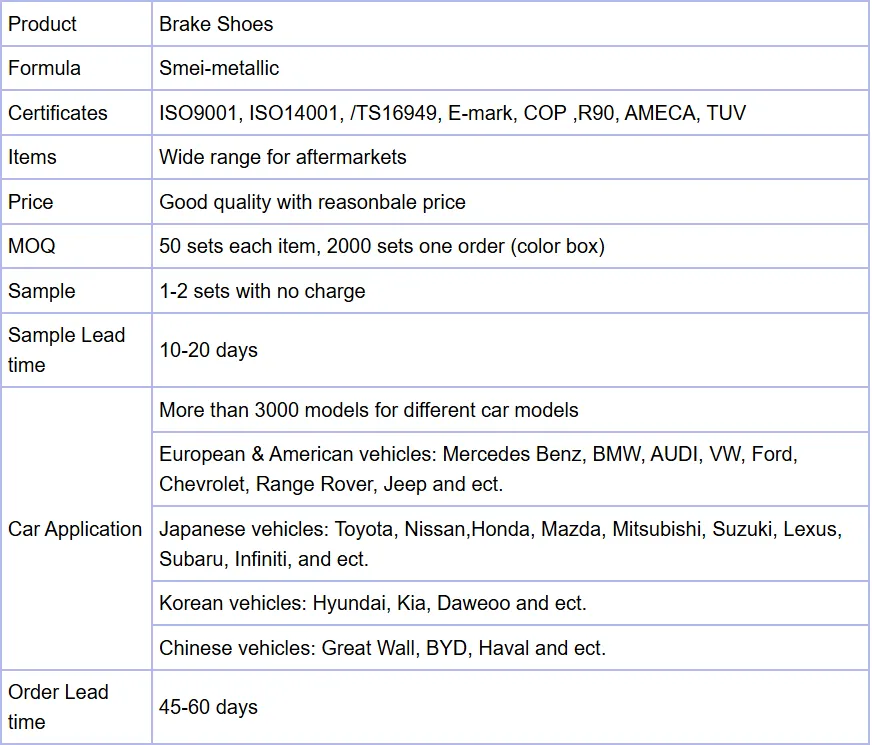This screenshot has width=872, height=745.
Task: Click the "1-2 sets with no charge" cell
Action: [x=262, y=291]
